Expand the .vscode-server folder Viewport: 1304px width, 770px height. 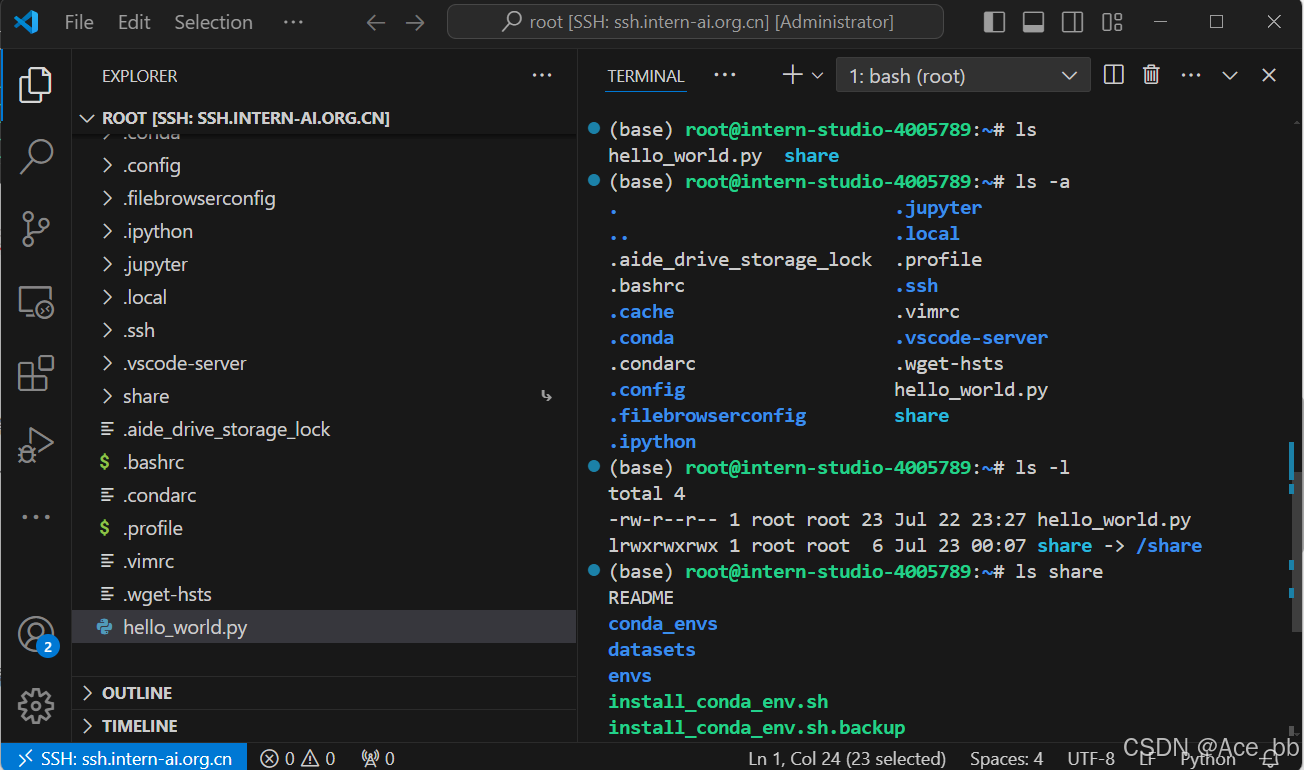click(325, 363)
